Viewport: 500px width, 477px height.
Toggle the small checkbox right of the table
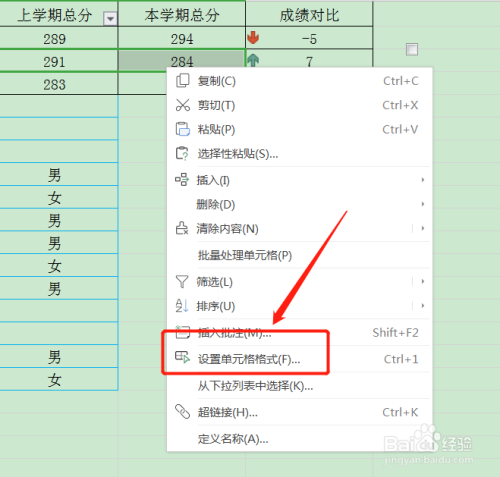[x=412, y=50]
